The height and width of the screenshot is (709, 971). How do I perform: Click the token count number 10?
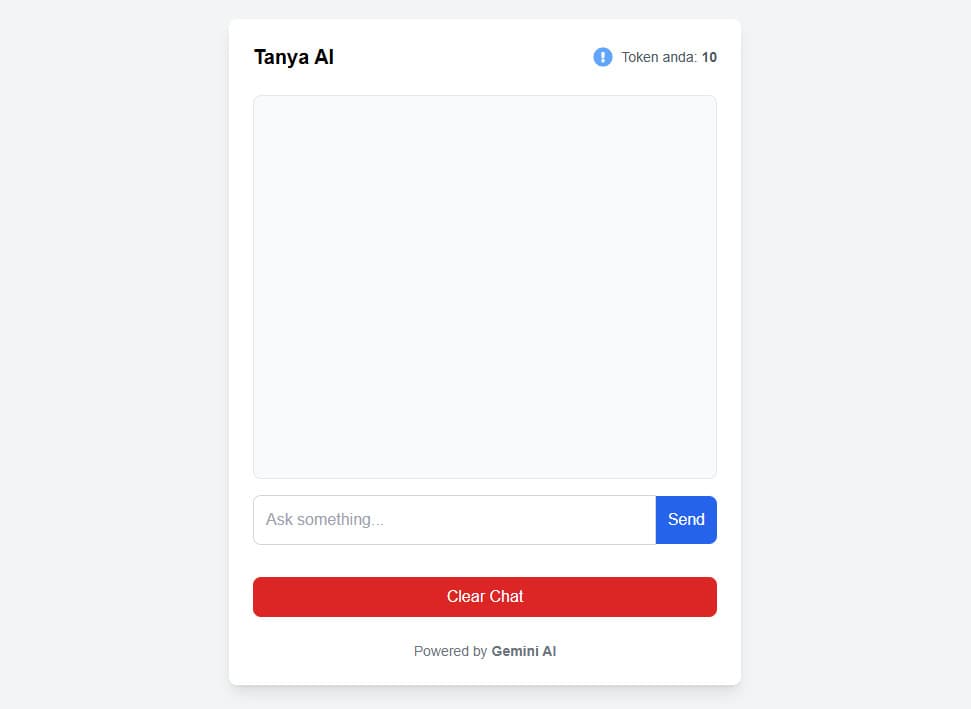coord(709,57)
